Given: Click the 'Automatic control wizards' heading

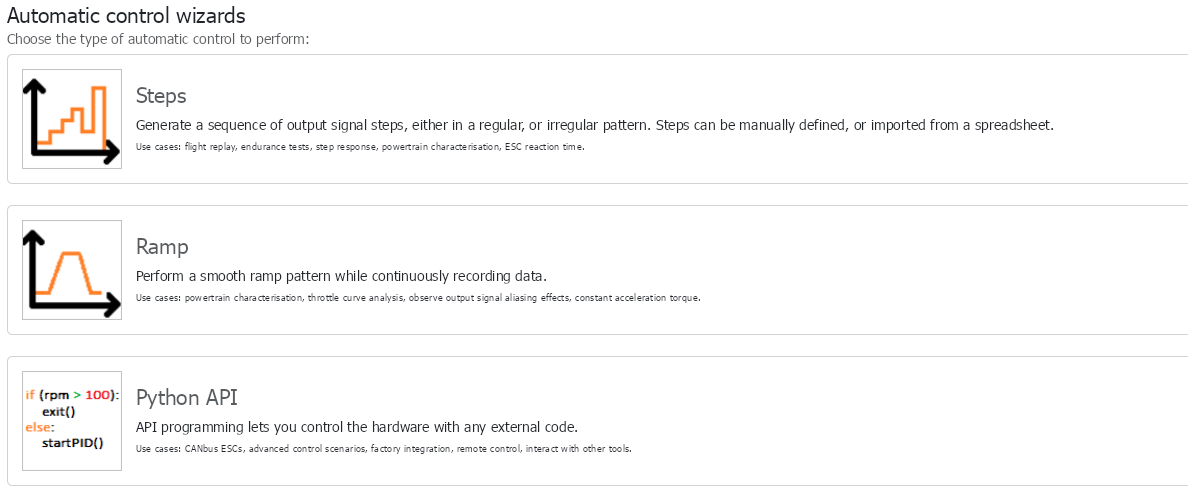Looking at the screenshot, I should click(126, 16).
